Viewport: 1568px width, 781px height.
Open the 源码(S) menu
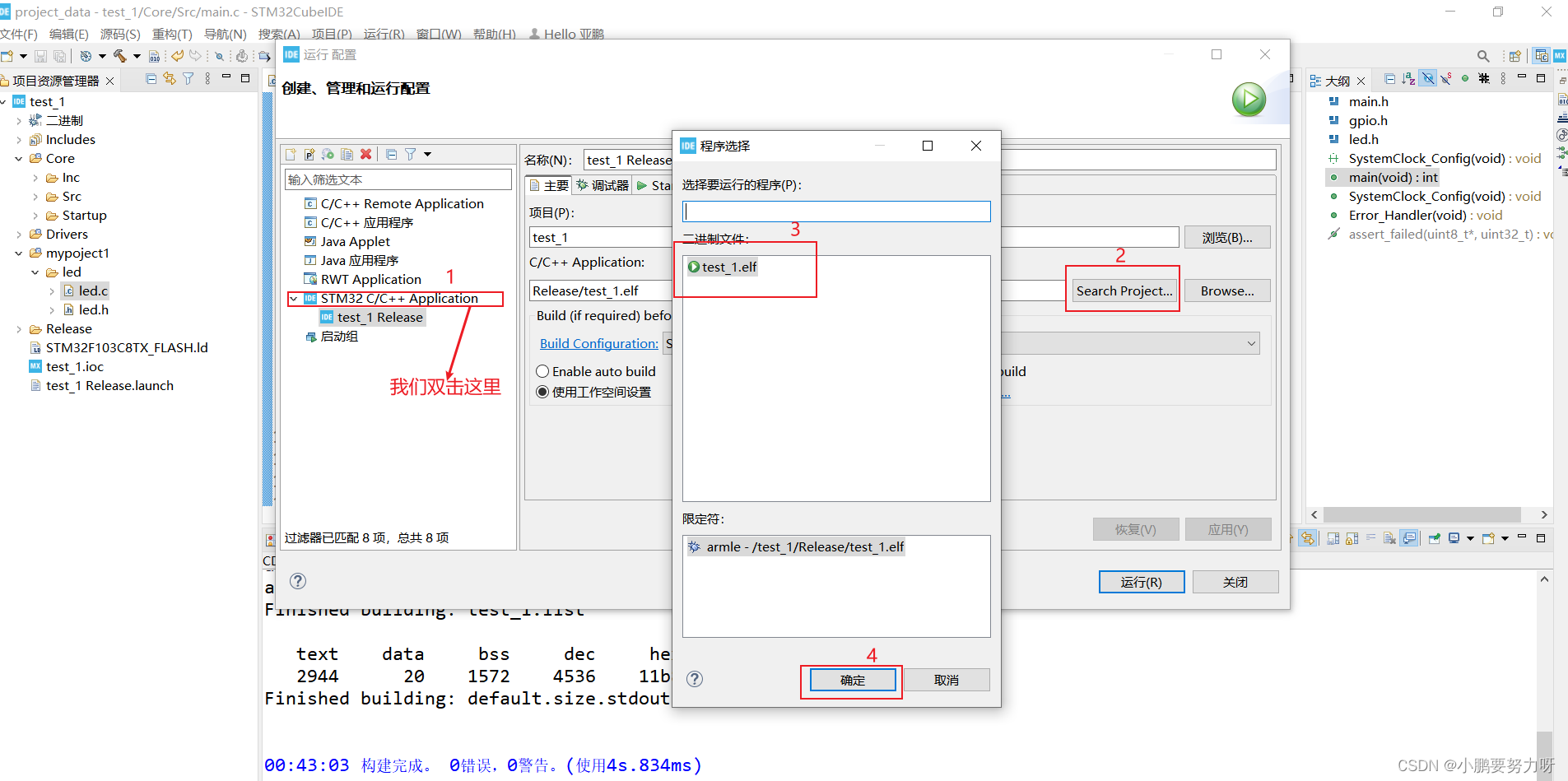pyautogui.click(x=120, y=34)
